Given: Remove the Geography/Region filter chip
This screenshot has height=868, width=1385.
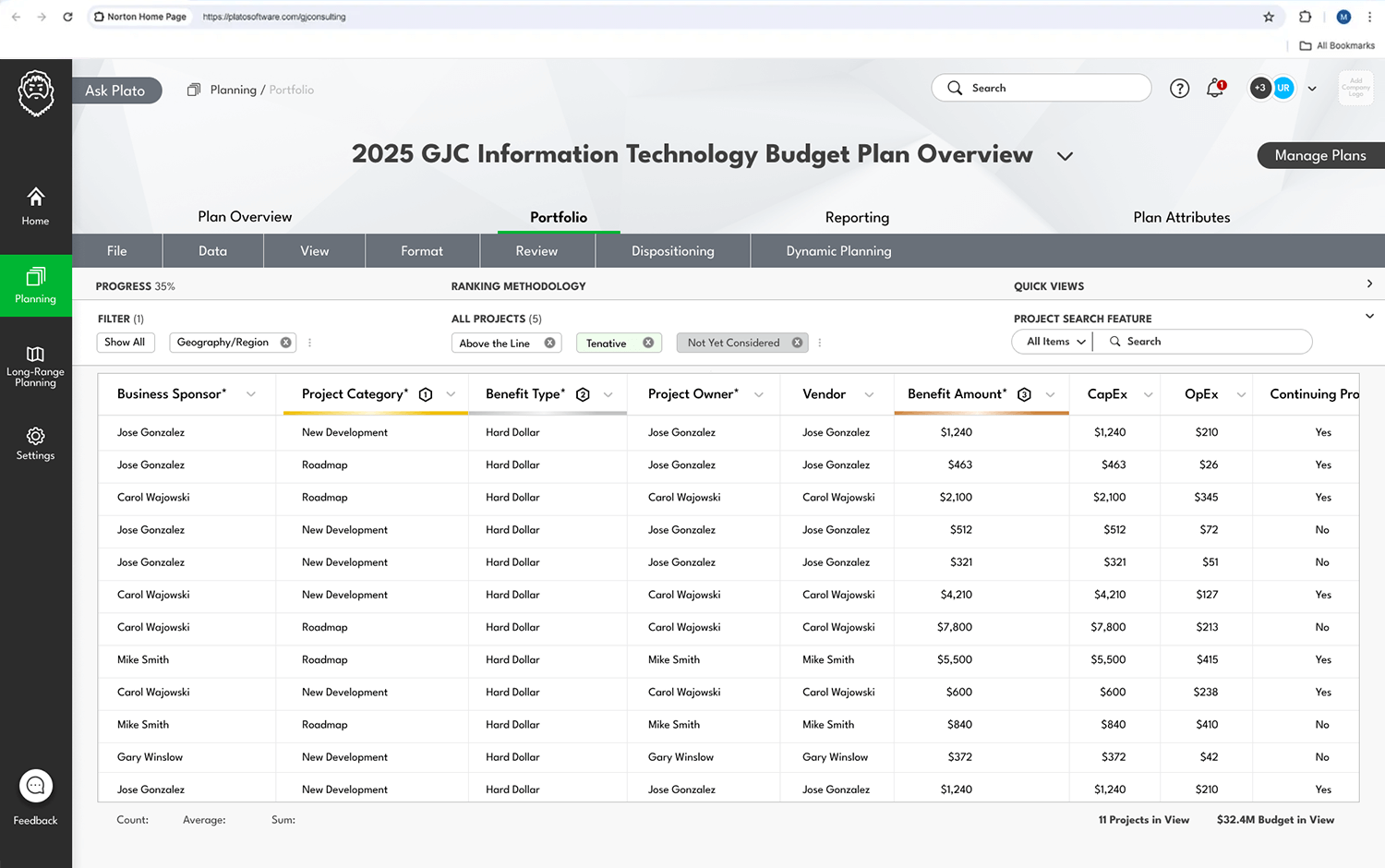Looking at the screenshot, I should [286, 343].
